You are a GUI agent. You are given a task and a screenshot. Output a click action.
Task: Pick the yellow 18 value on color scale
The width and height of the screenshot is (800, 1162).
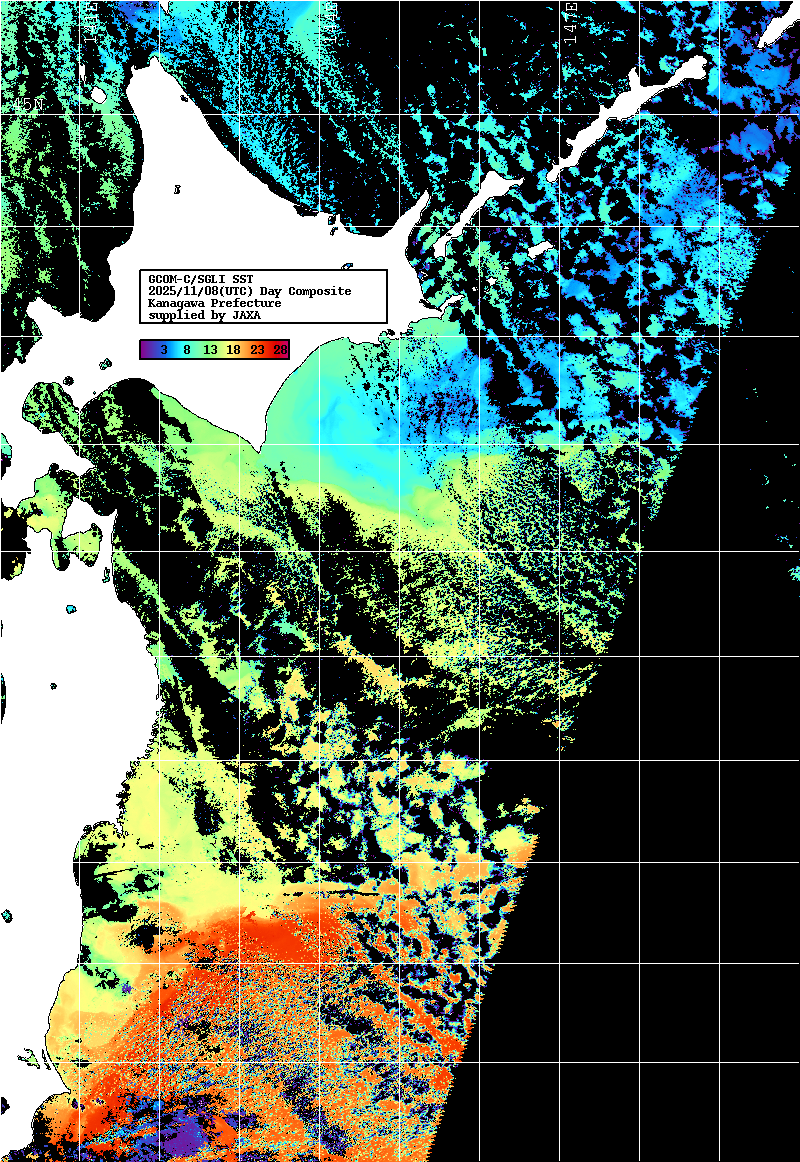234,350
